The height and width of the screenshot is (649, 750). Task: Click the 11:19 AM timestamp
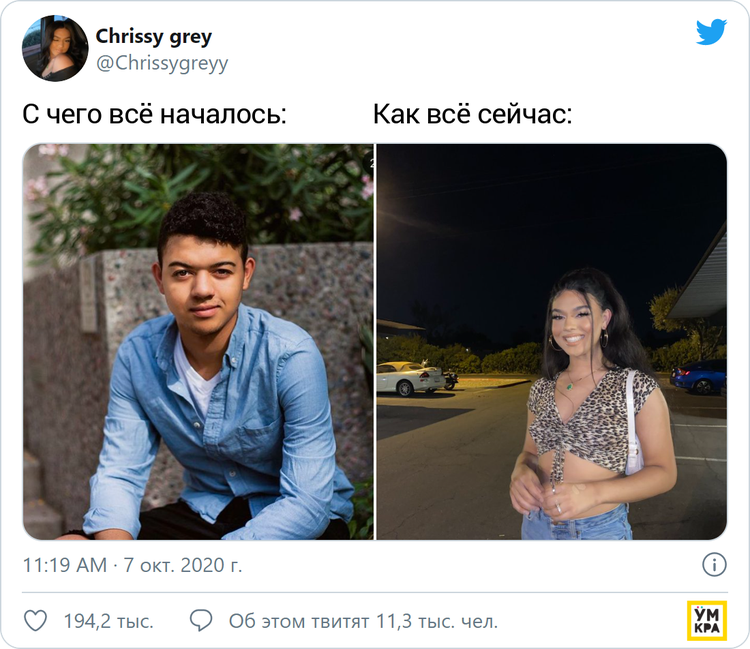(x=65, y=565)
